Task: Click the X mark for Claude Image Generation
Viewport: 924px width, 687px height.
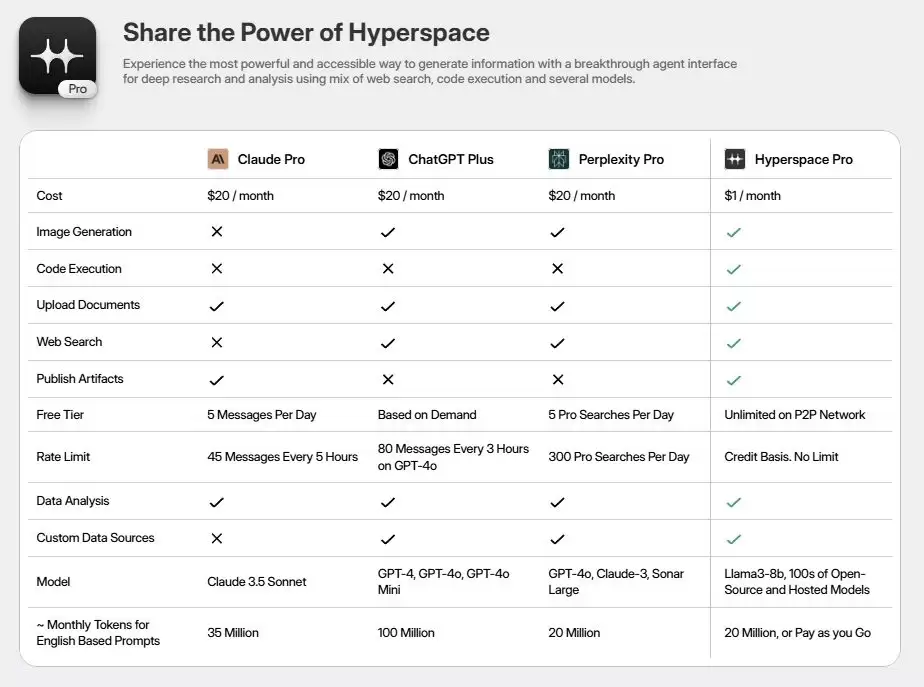Action: click(x=216, y=231)
